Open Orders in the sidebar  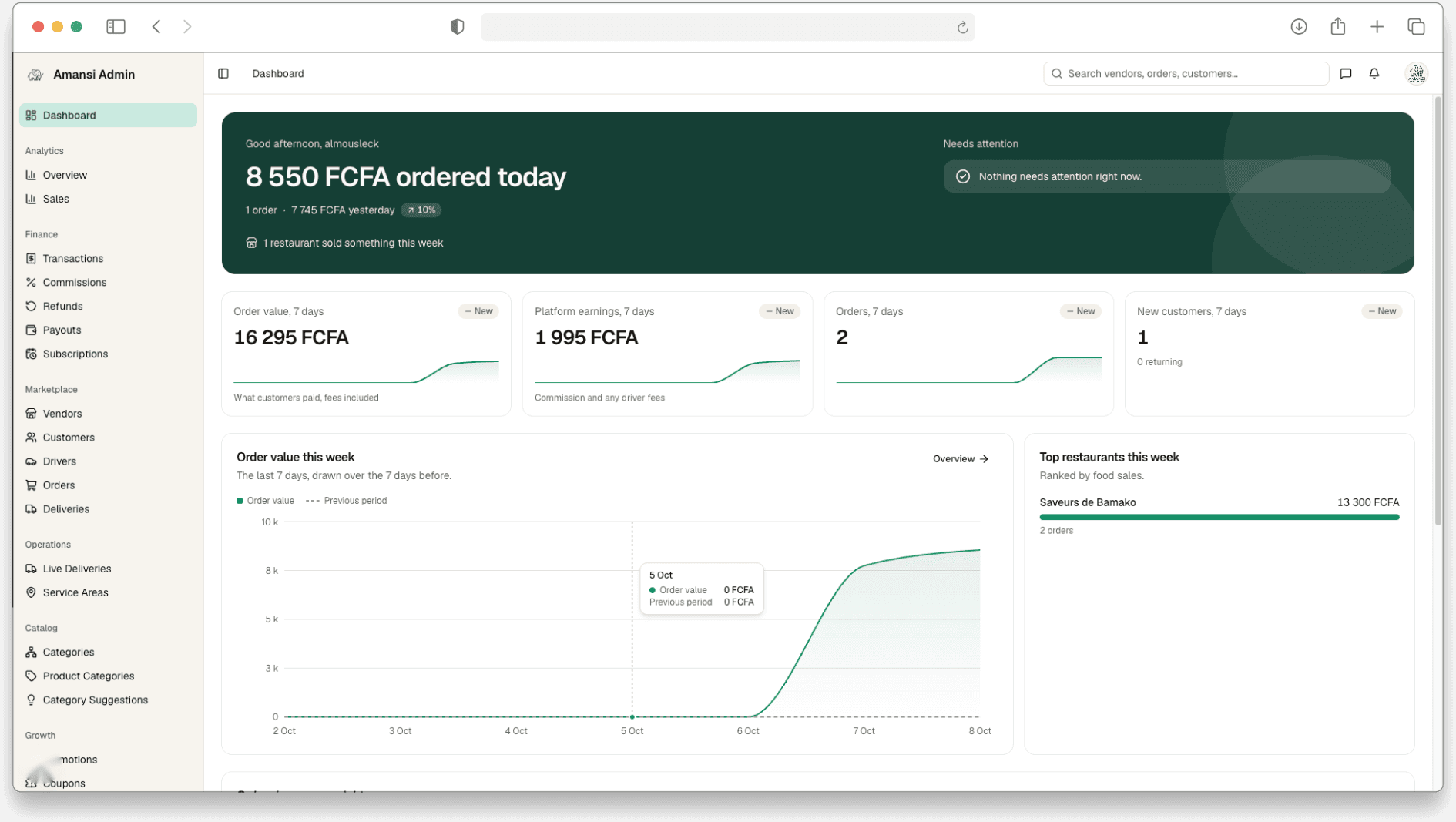click(108, 485)
